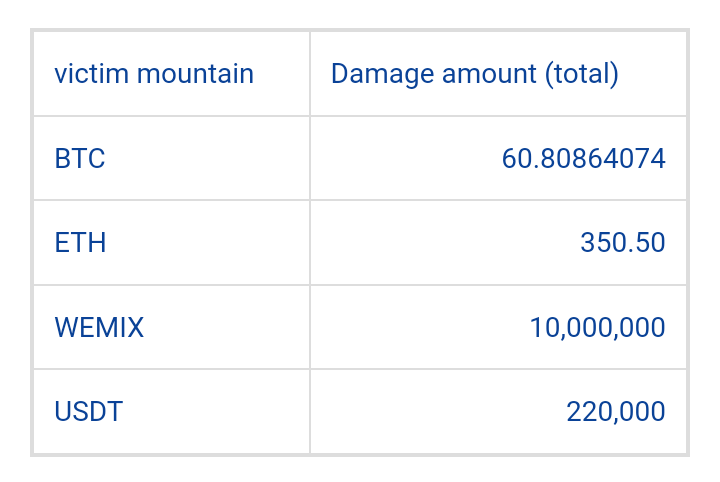This screenshot has width=720, height=482.
Task: Click the 220,000 damage value
Action: pyautogui.click(x=616, y=411)
